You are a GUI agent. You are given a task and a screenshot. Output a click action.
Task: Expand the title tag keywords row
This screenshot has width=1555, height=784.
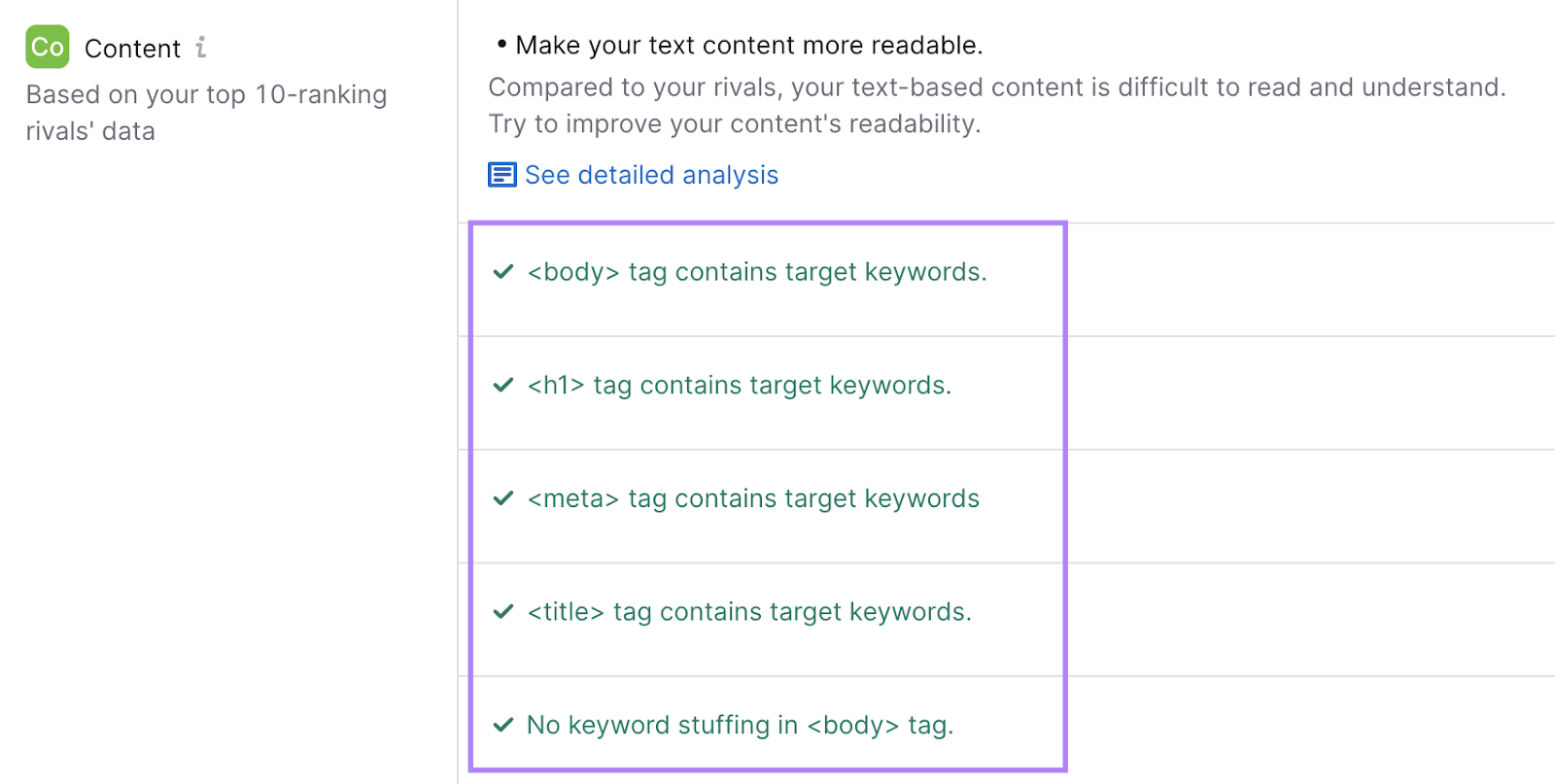point(748,612)
